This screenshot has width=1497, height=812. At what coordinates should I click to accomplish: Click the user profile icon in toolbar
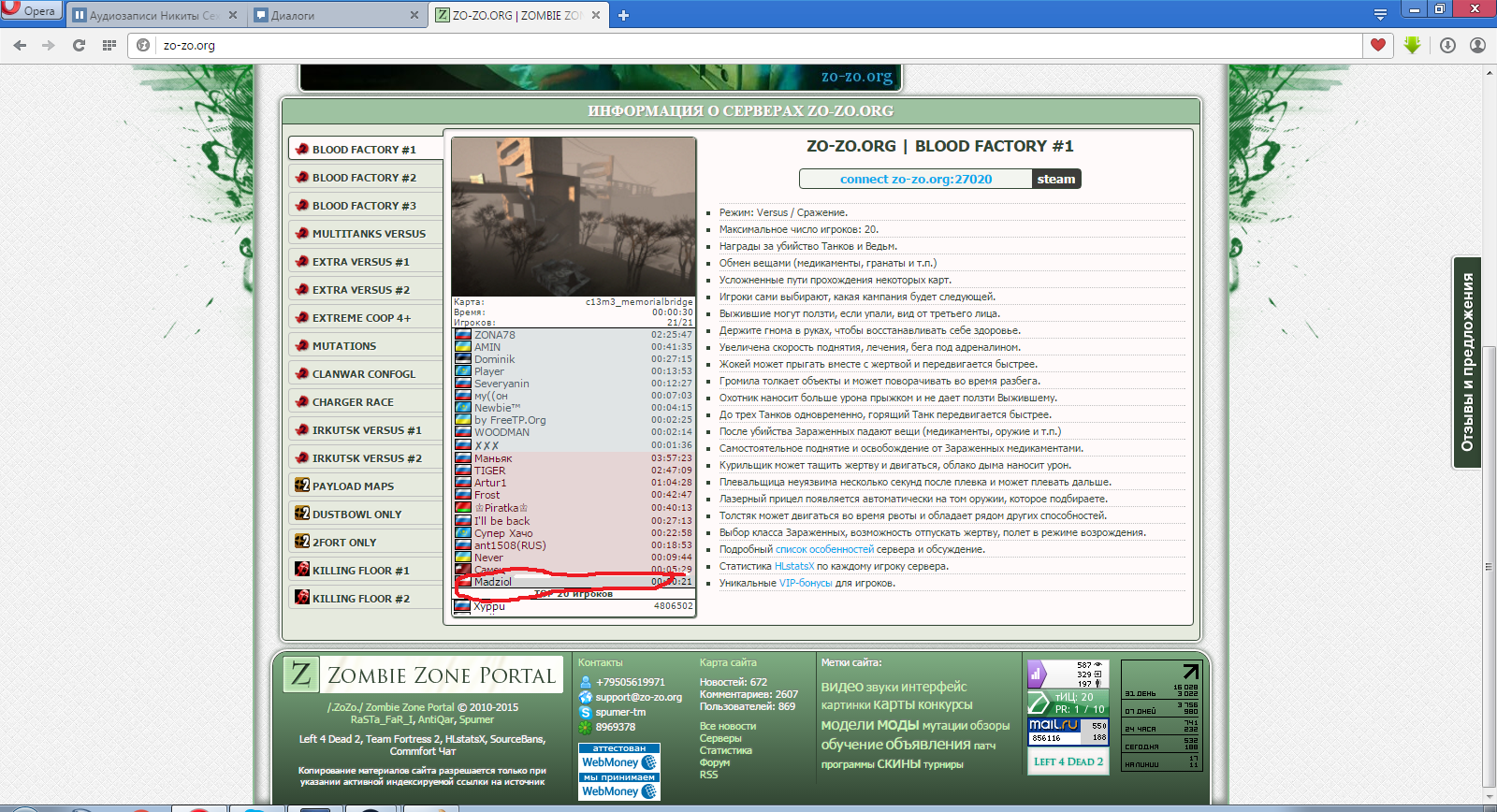(1477, 45)
